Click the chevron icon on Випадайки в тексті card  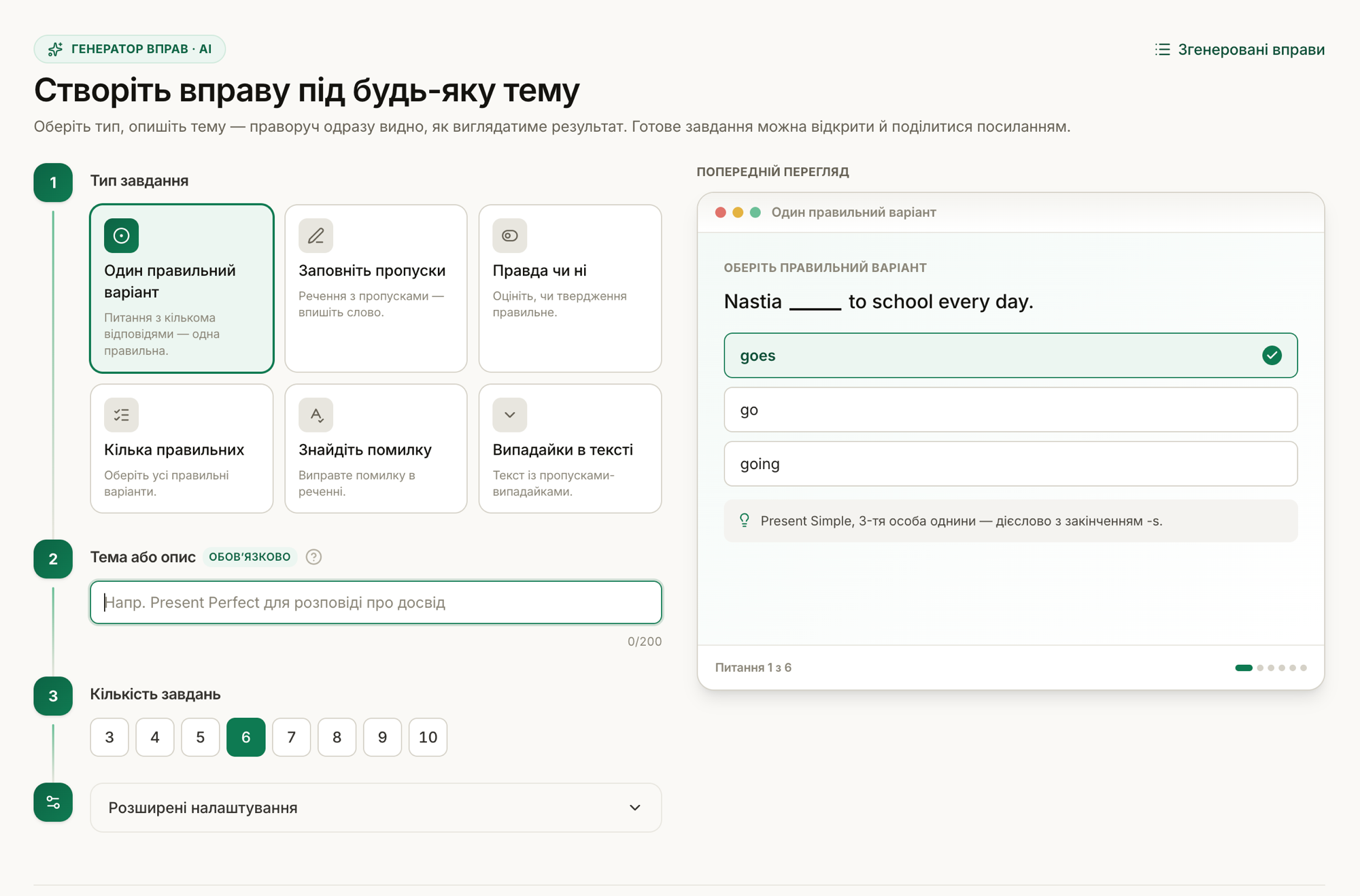(x=510, y=415)
